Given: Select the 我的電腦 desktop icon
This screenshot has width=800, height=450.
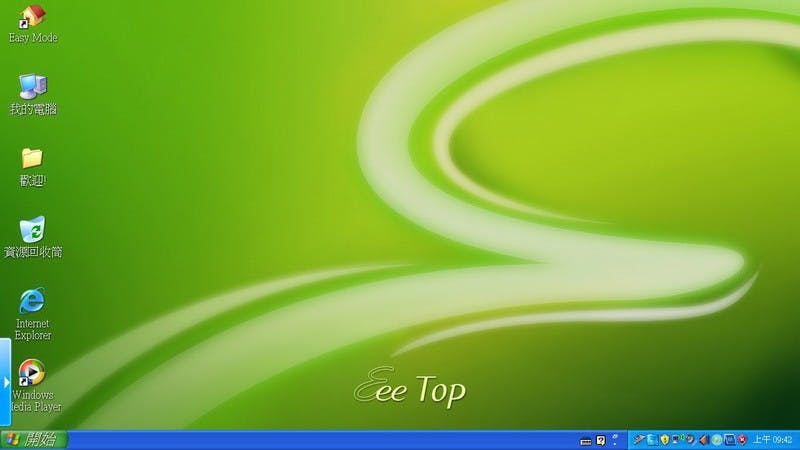Looking at the screenshot, I should [33, 86].
